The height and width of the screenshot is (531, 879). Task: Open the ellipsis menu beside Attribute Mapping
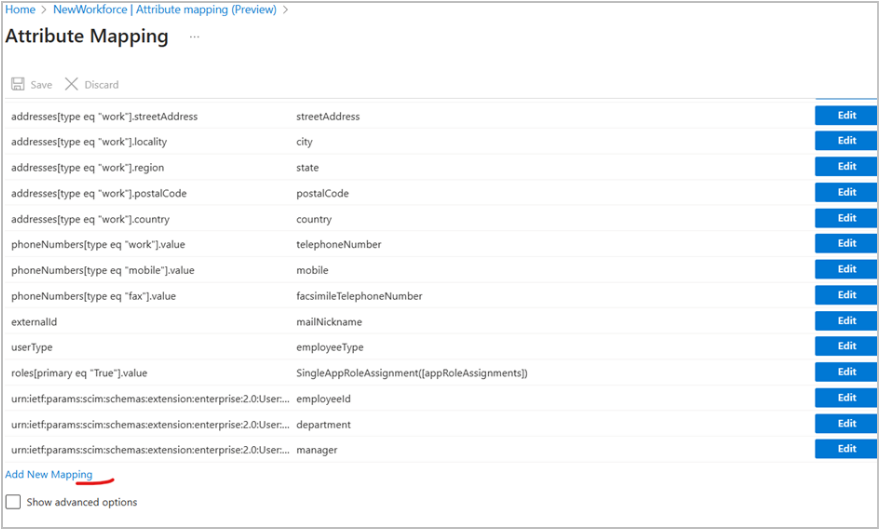(194, 37)
